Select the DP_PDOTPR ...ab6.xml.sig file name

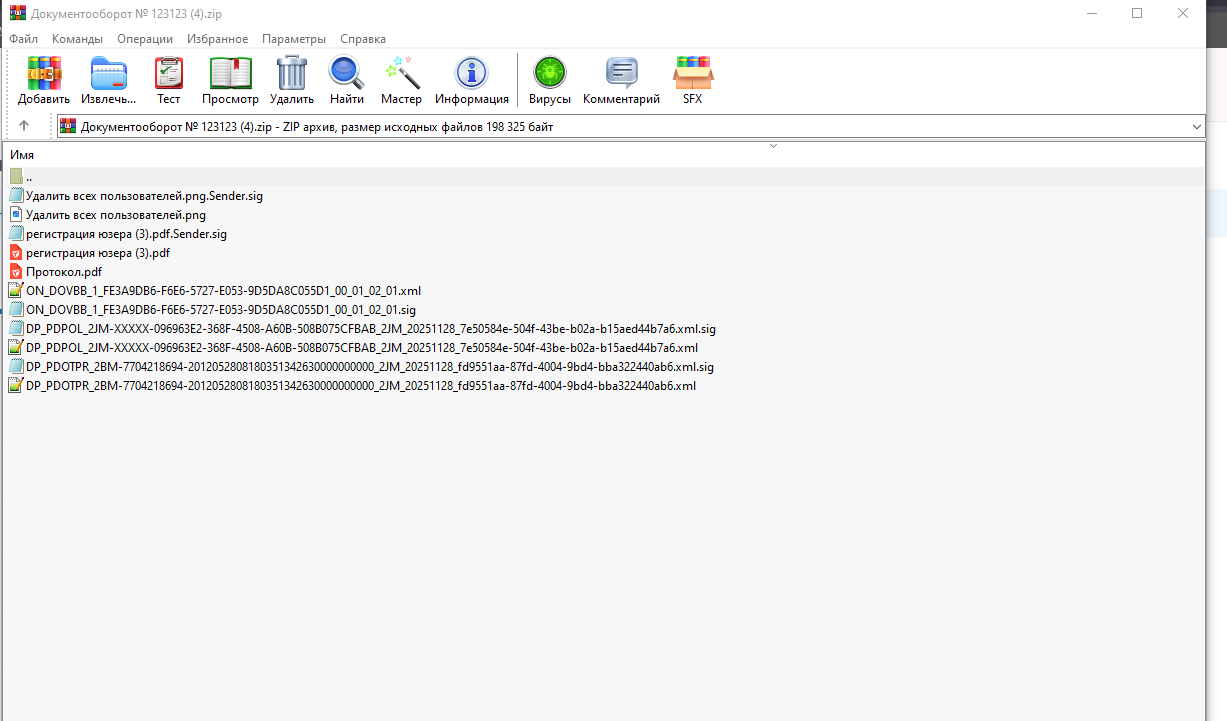click(x=370, y=367)
